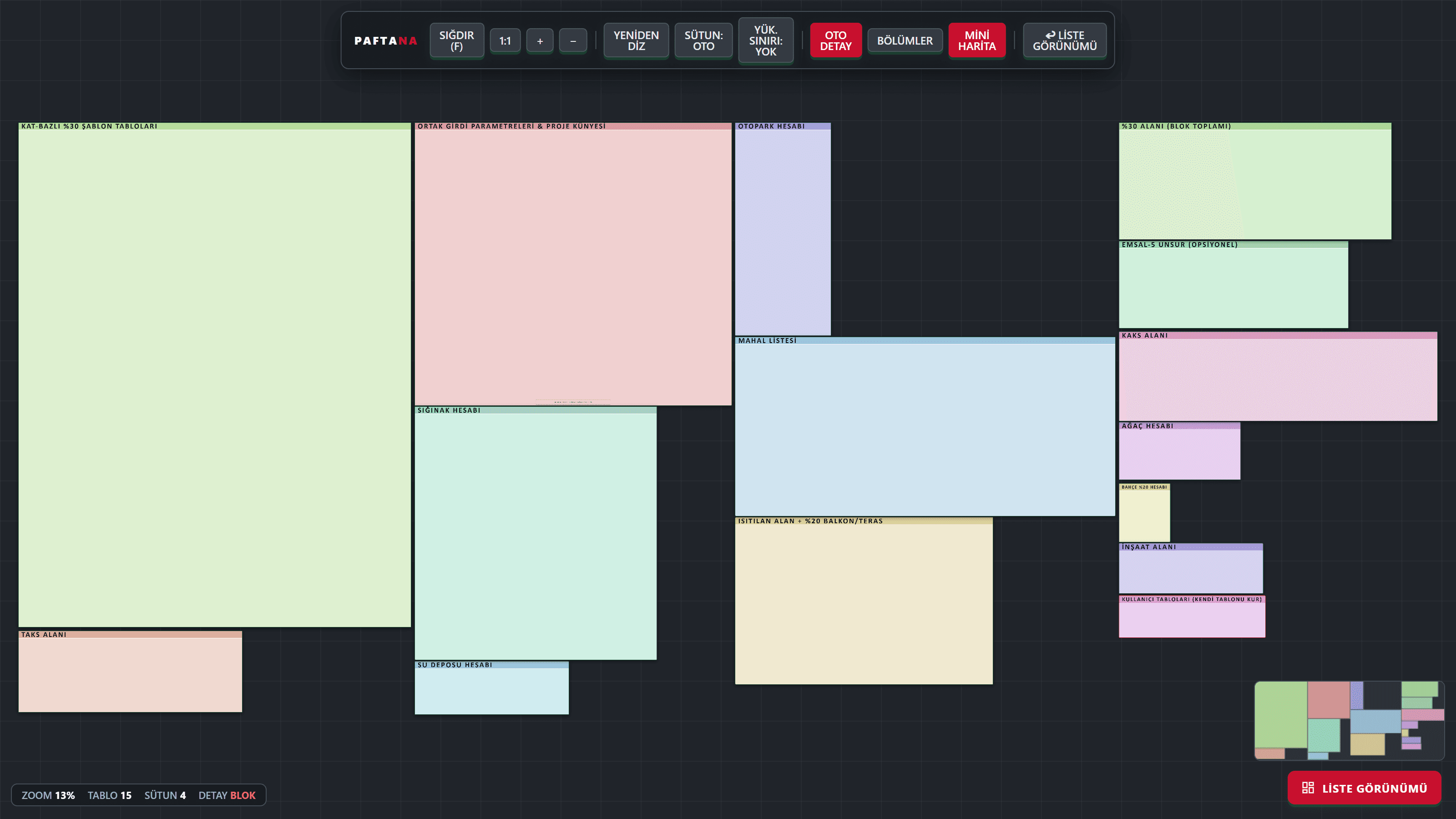1456x819 pixels.
Task: Select the SIĞINAK HESABI block header
Action: pos(536,410)
